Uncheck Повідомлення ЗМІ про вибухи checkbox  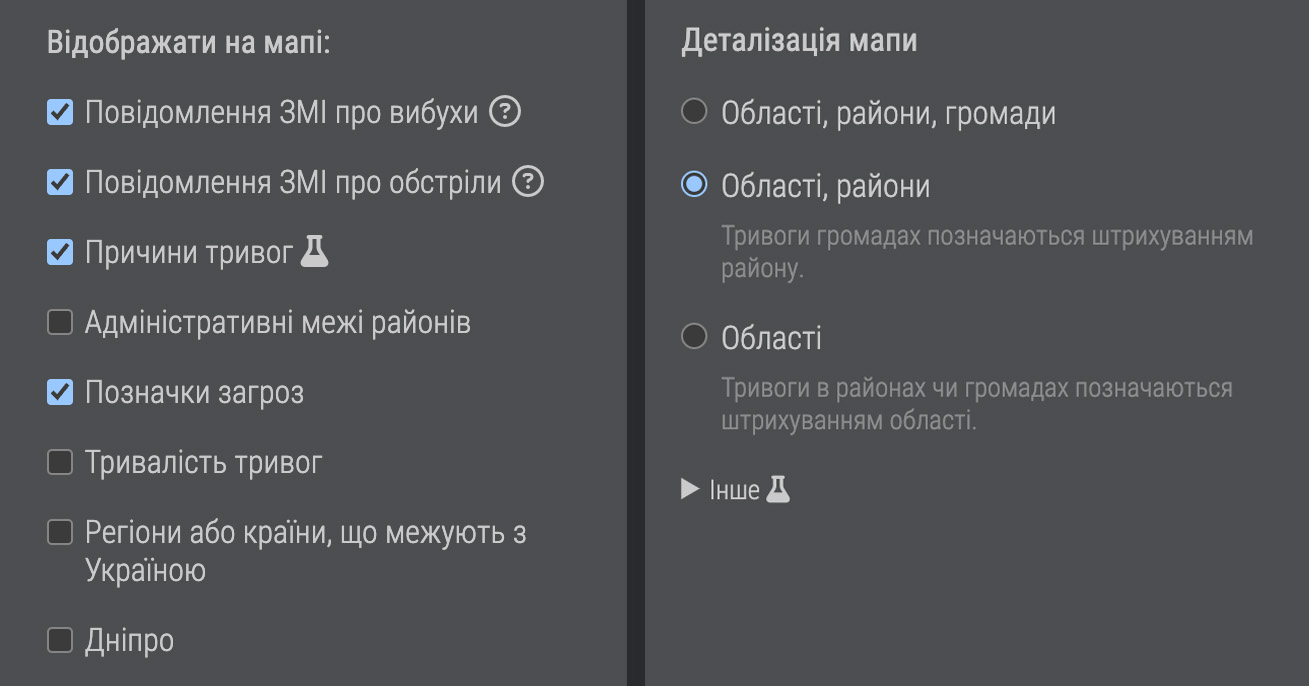coord(60,112)
